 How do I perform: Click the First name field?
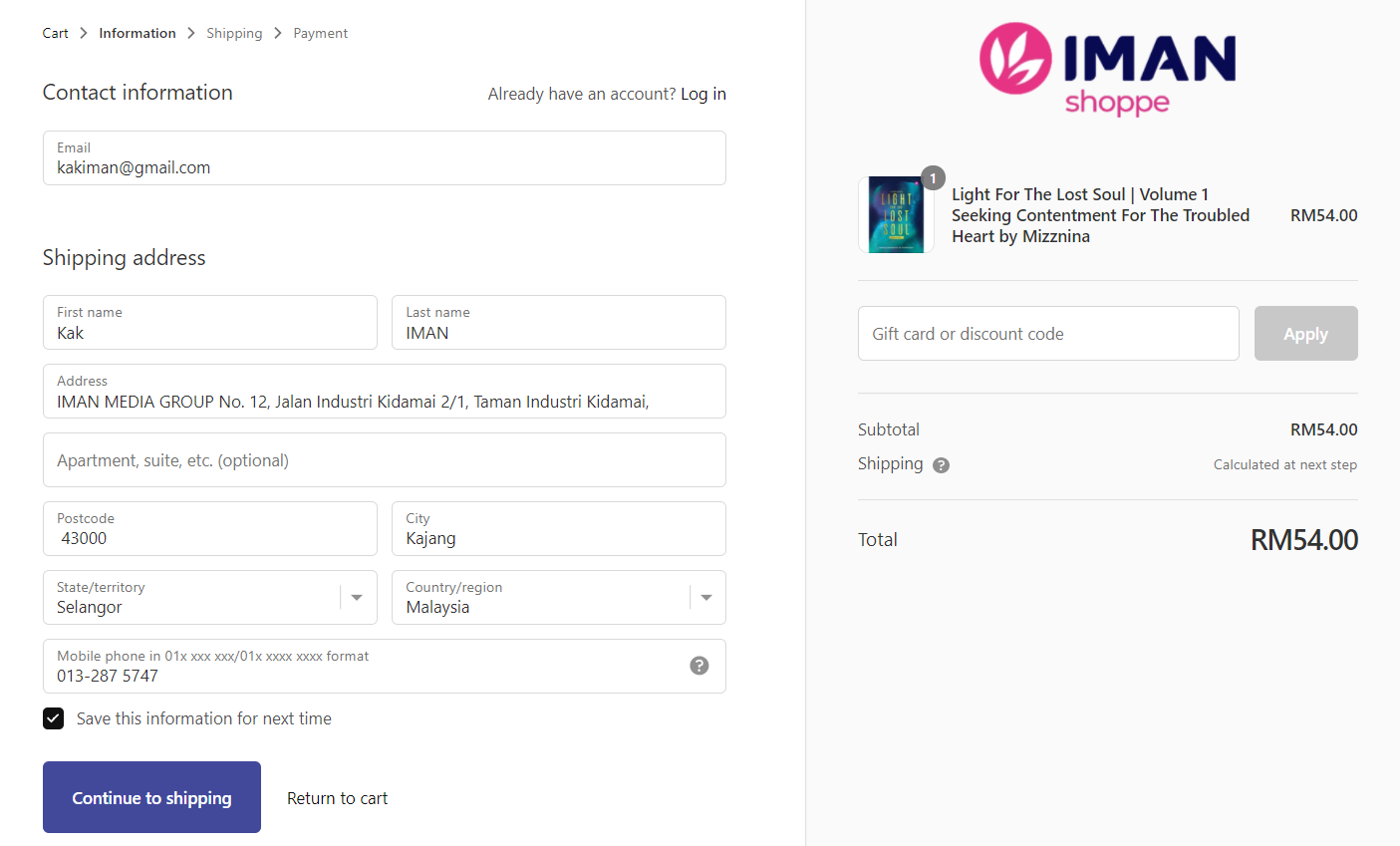click(x=210, y=323)
